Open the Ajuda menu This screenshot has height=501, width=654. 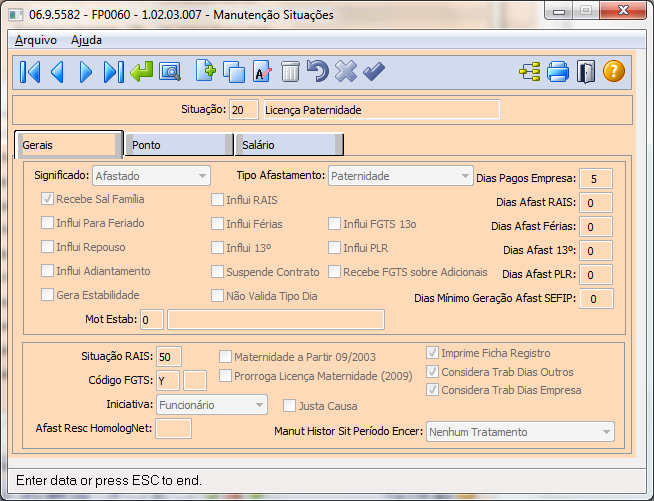86,40
